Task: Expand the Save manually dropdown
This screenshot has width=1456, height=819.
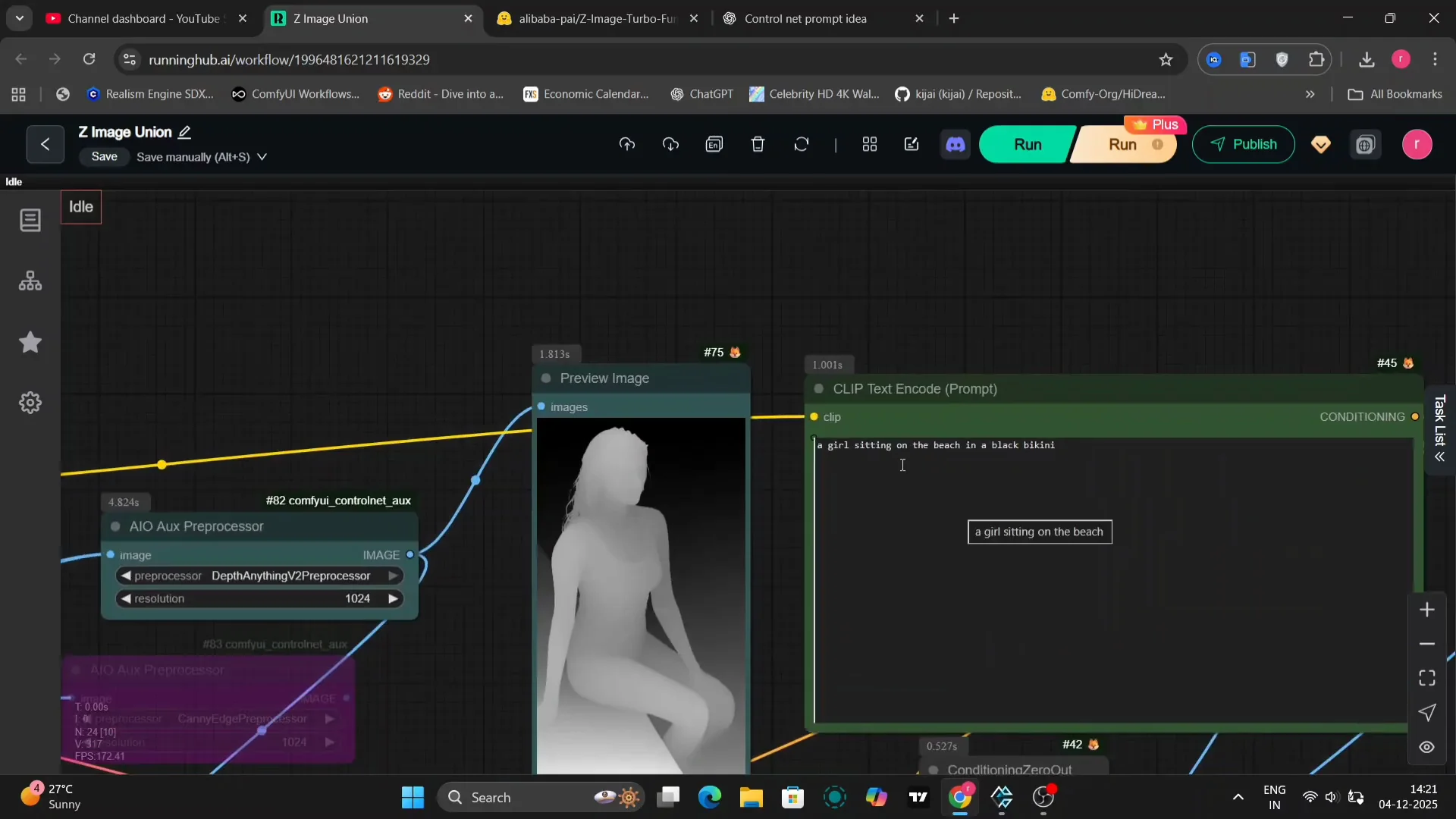Action: pyautogui.click(x=262, y=157)
